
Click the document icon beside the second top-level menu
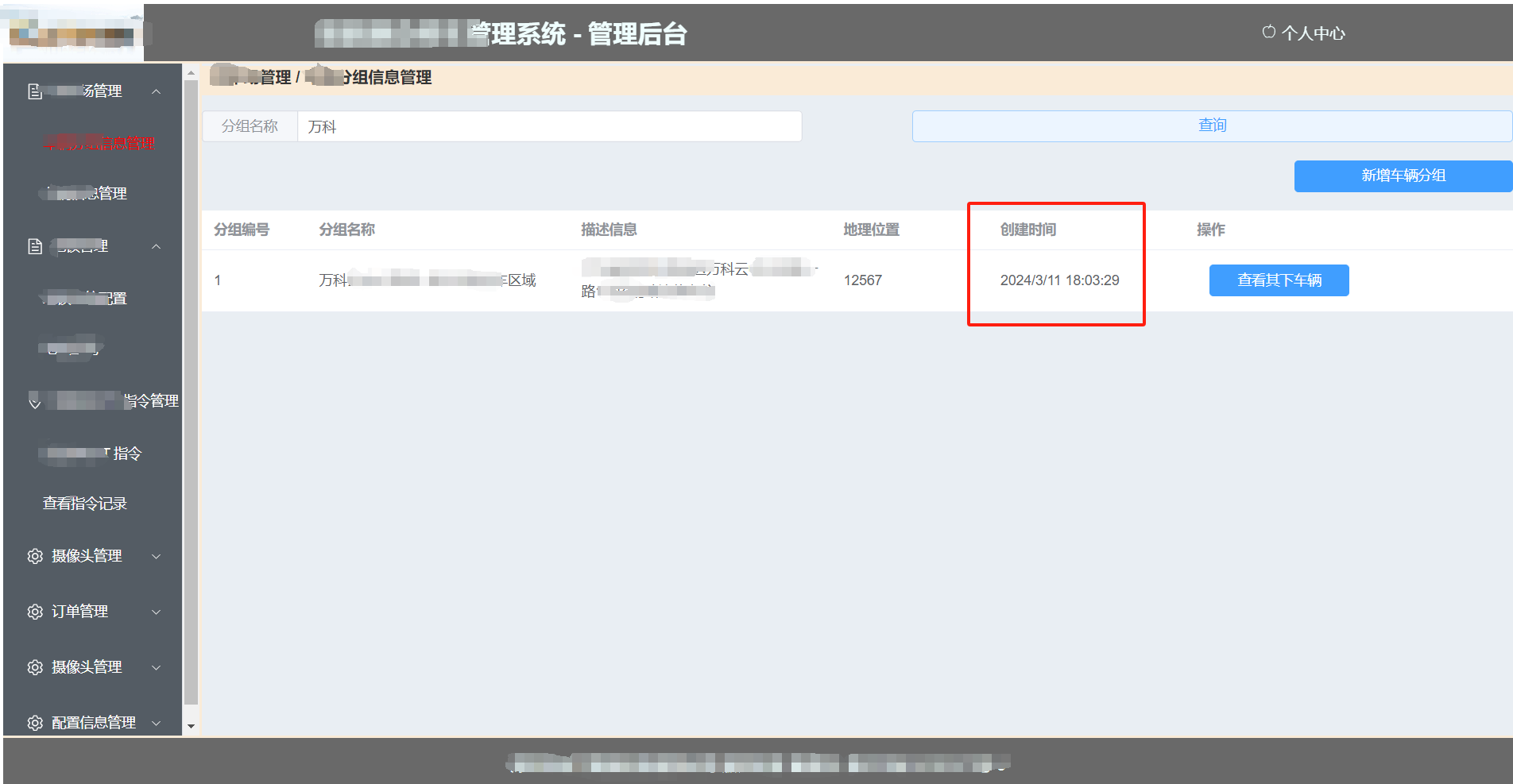tap(33, 245)
